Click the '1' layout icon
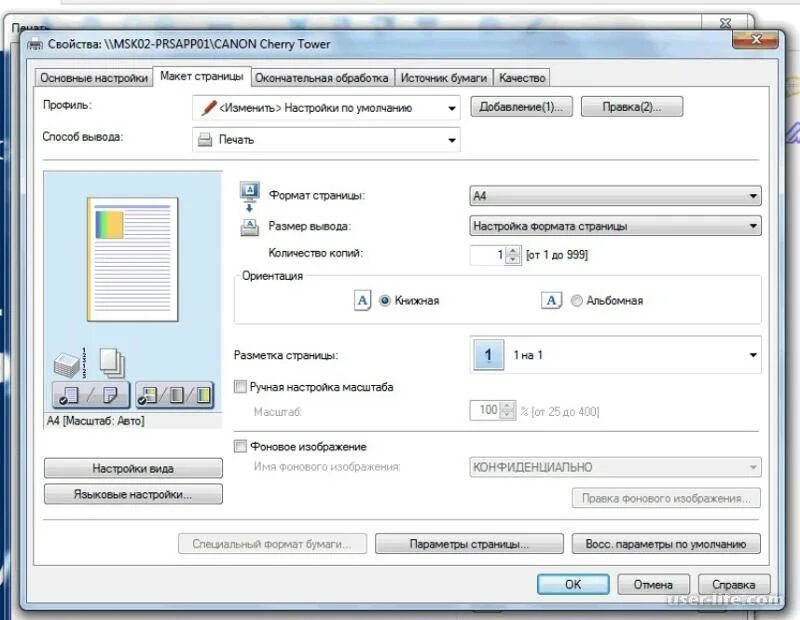Viewport: 800px width, 620px height. click(489, 355)
